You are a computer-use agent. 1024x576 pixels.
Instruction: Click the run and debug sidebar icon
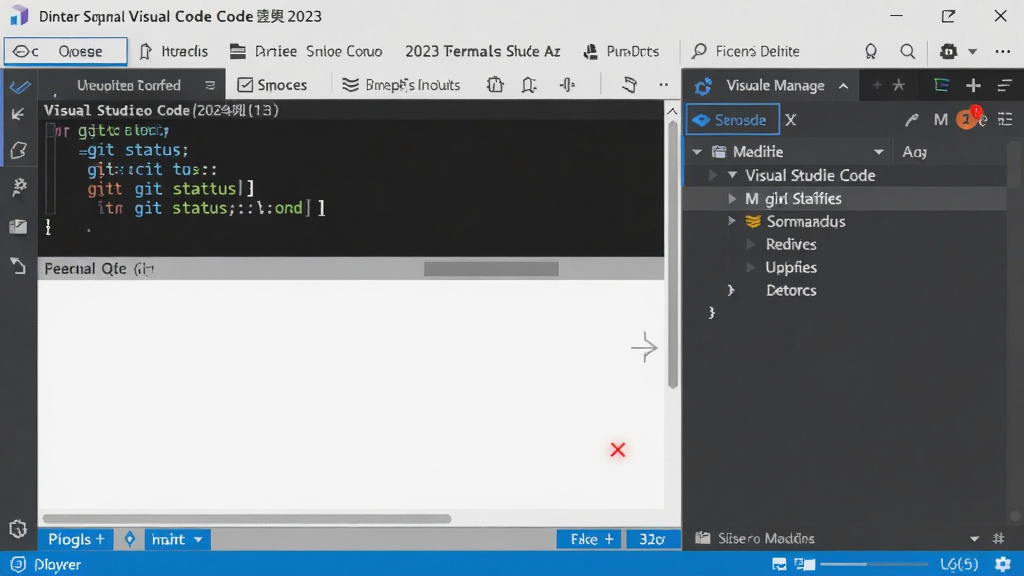[x=19, y=187]
